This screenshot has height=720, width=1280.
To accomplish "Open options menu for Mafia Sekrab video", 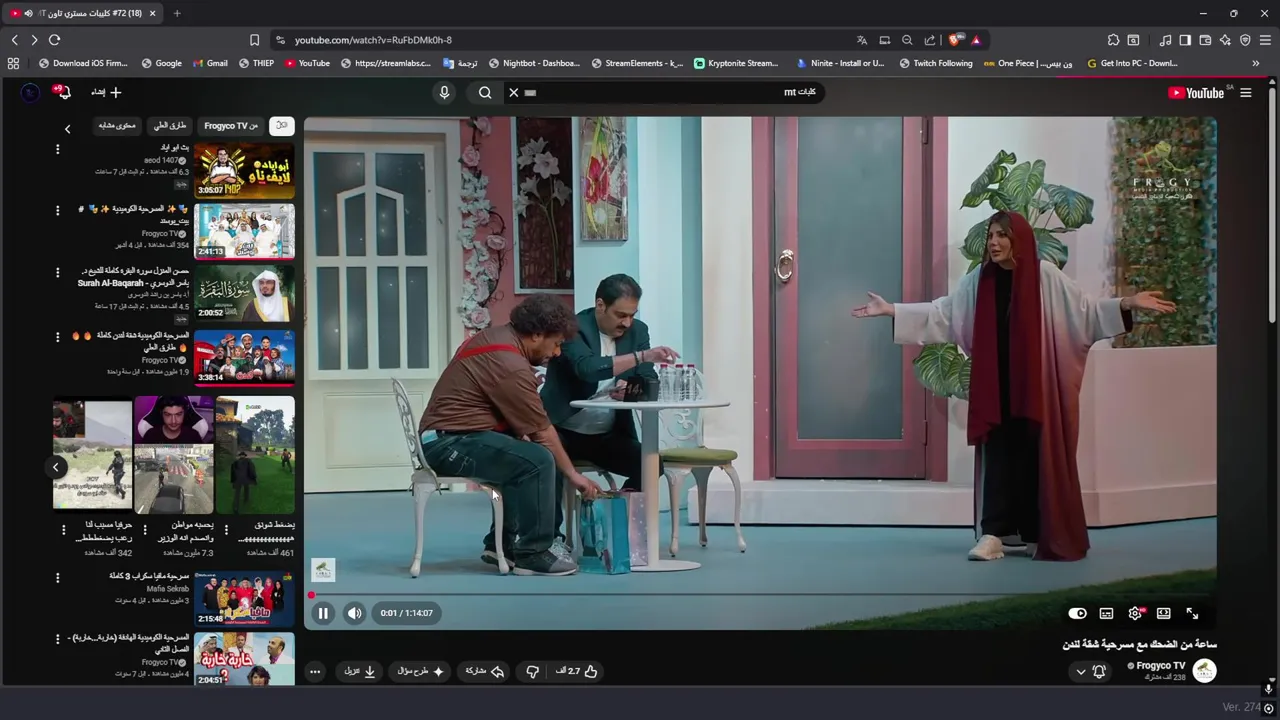I will pos(57,578).
